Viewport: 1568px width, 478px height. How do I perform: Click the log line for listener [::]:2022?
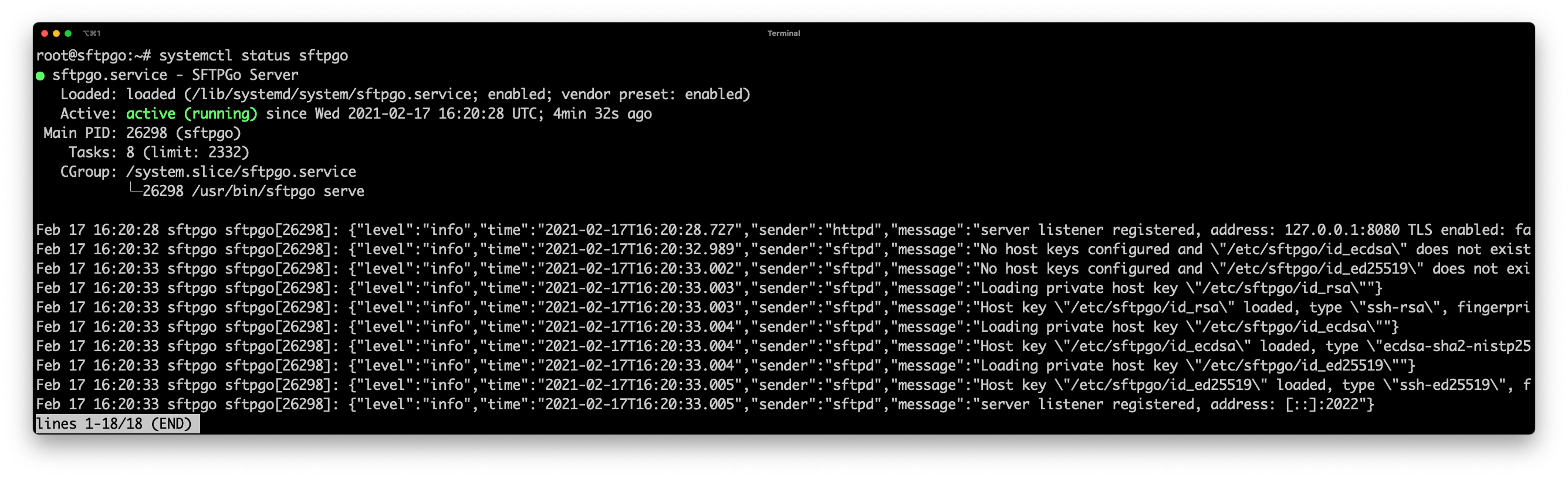click(705, 405)
